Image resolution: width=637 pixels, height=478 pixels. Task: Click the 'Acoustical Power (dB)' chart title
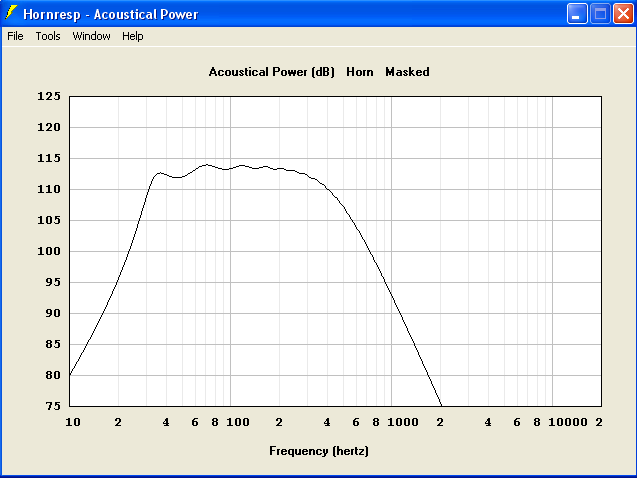271,72
